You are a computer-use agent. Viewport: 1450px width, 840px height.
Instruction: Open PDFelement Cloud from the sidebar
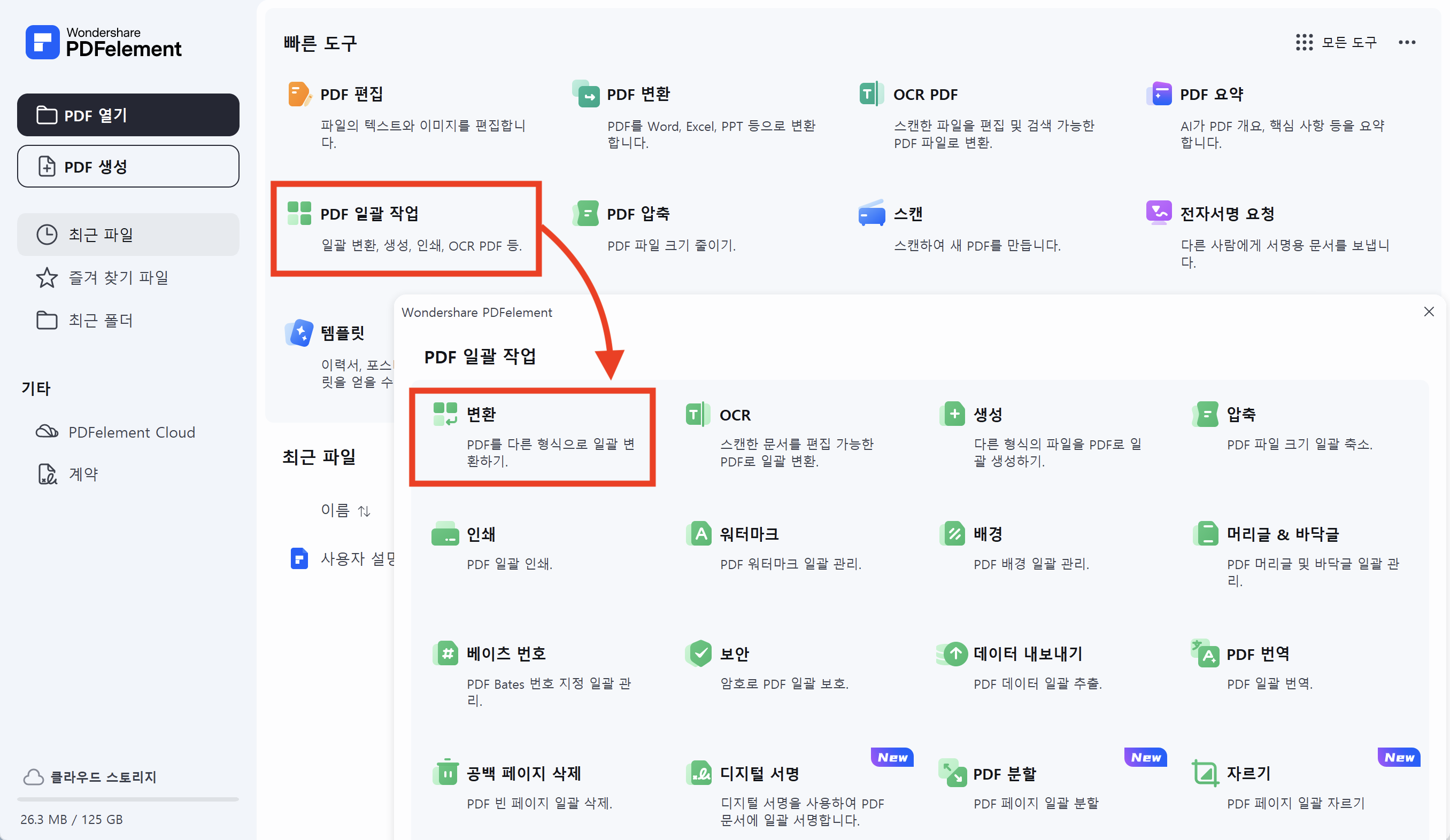click(131, 432)
